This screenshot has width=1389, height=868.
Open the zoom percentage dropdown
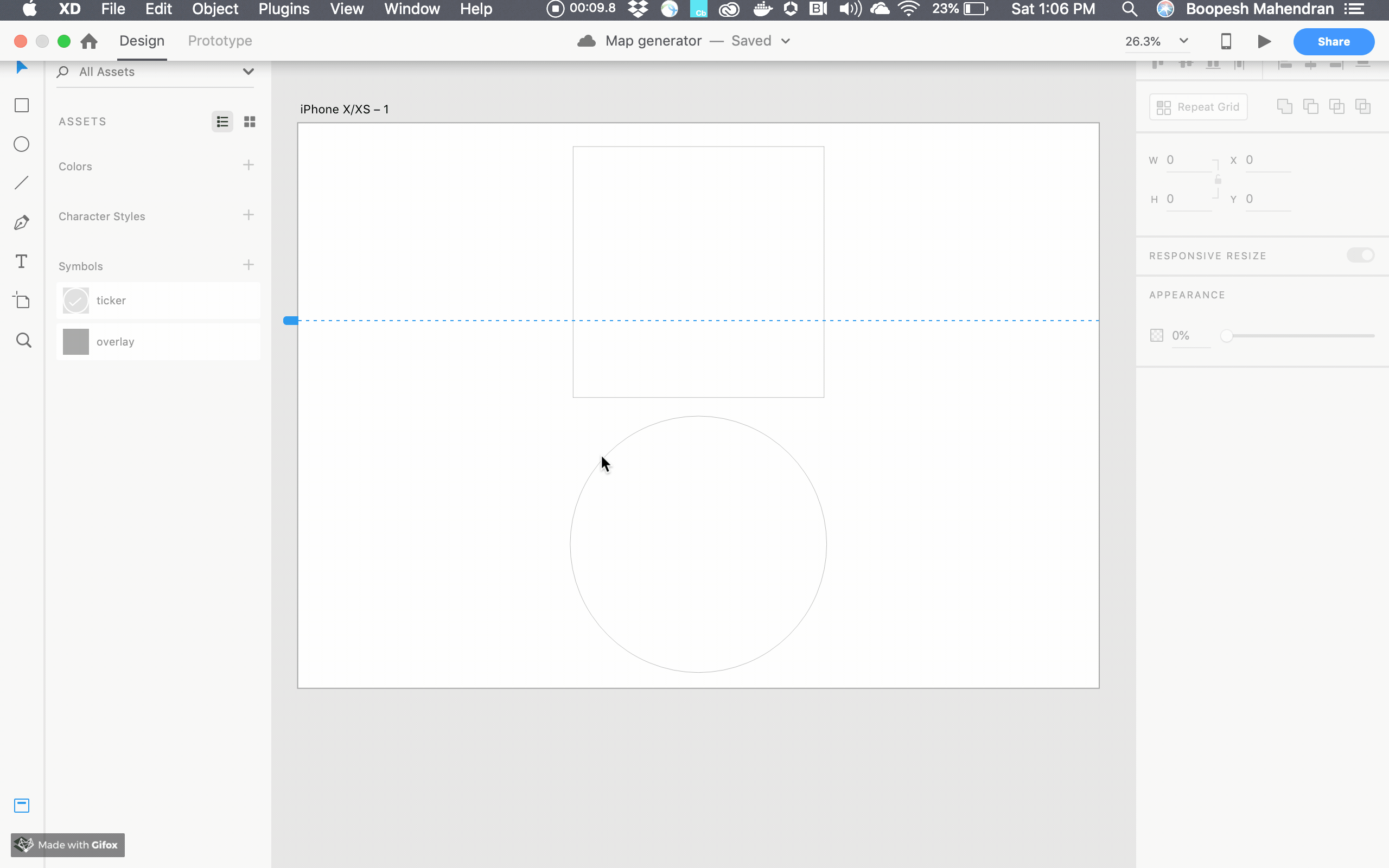pos(1183,41)
